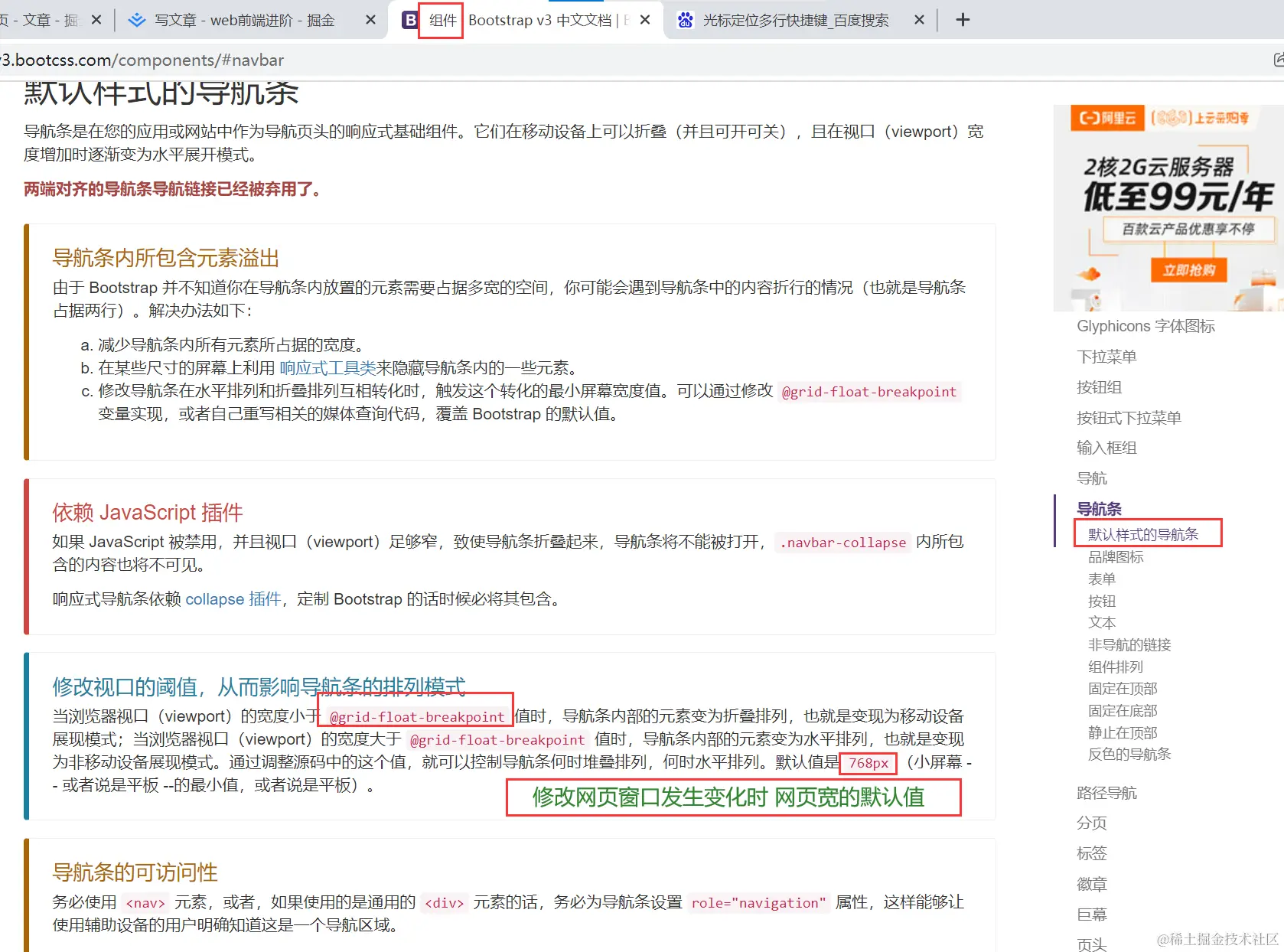Click the <nav> code snippet
Viewport: 1284px width, 952px height.
pyautogui.click(x=145, y=903)
